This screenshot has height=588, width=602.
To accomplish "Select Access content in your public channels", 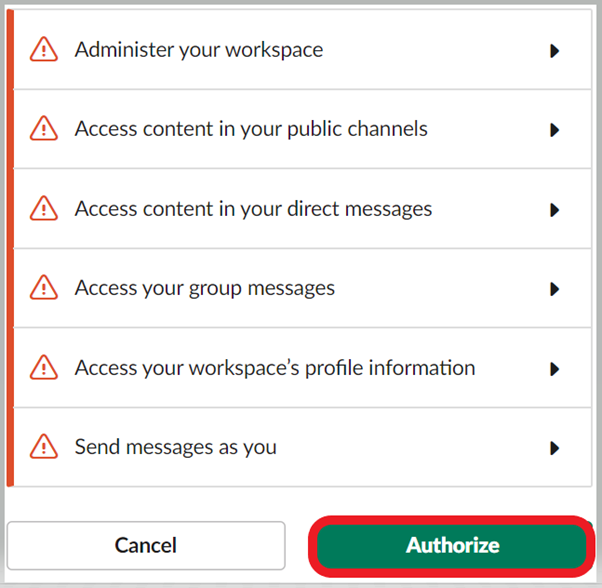I will point(251,129).
